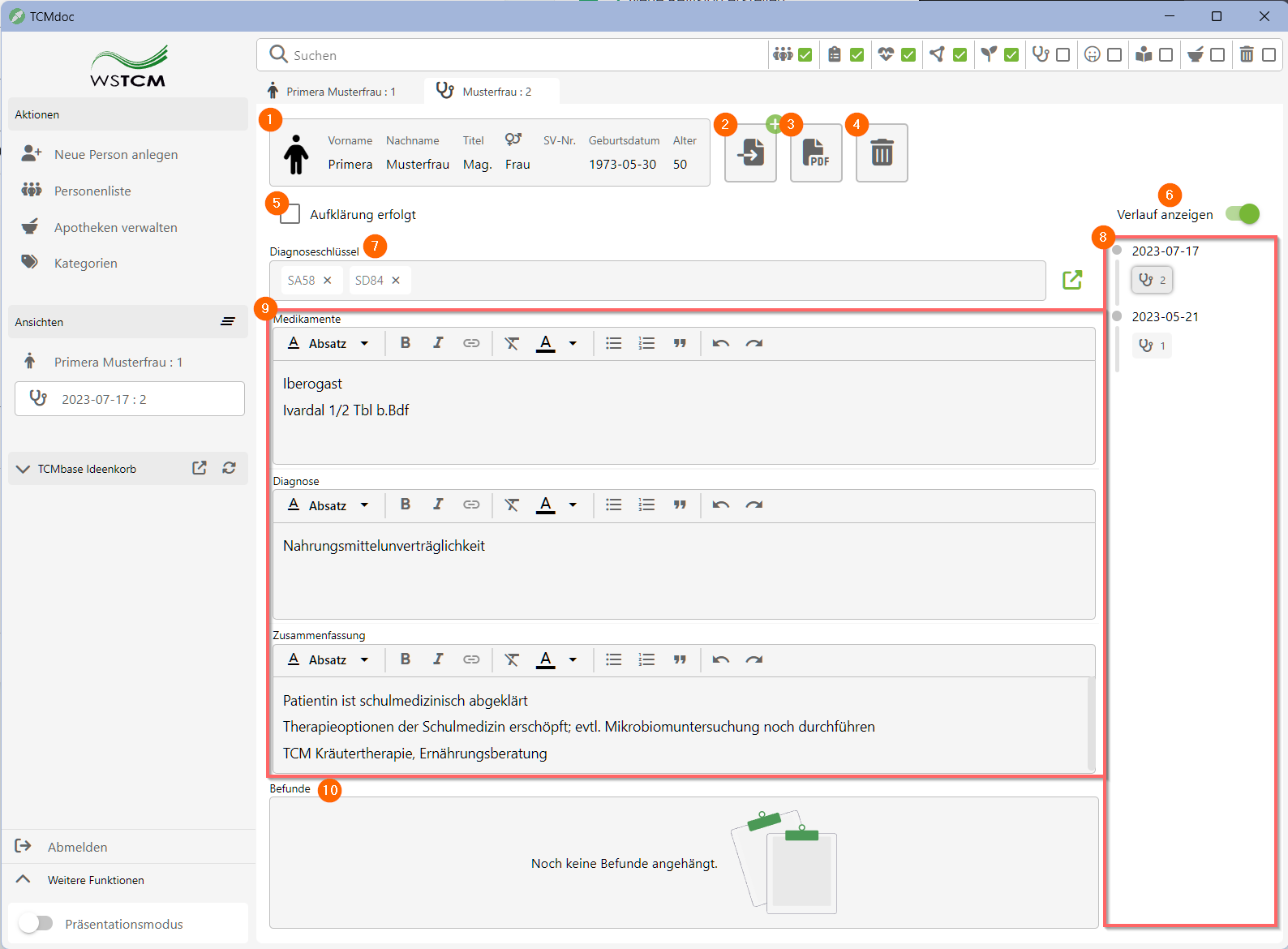Click undo icon in Zusammenfassung editor
Image resolution: width=1288 pixels, height=949 pixels.
[x=720, y=659]
